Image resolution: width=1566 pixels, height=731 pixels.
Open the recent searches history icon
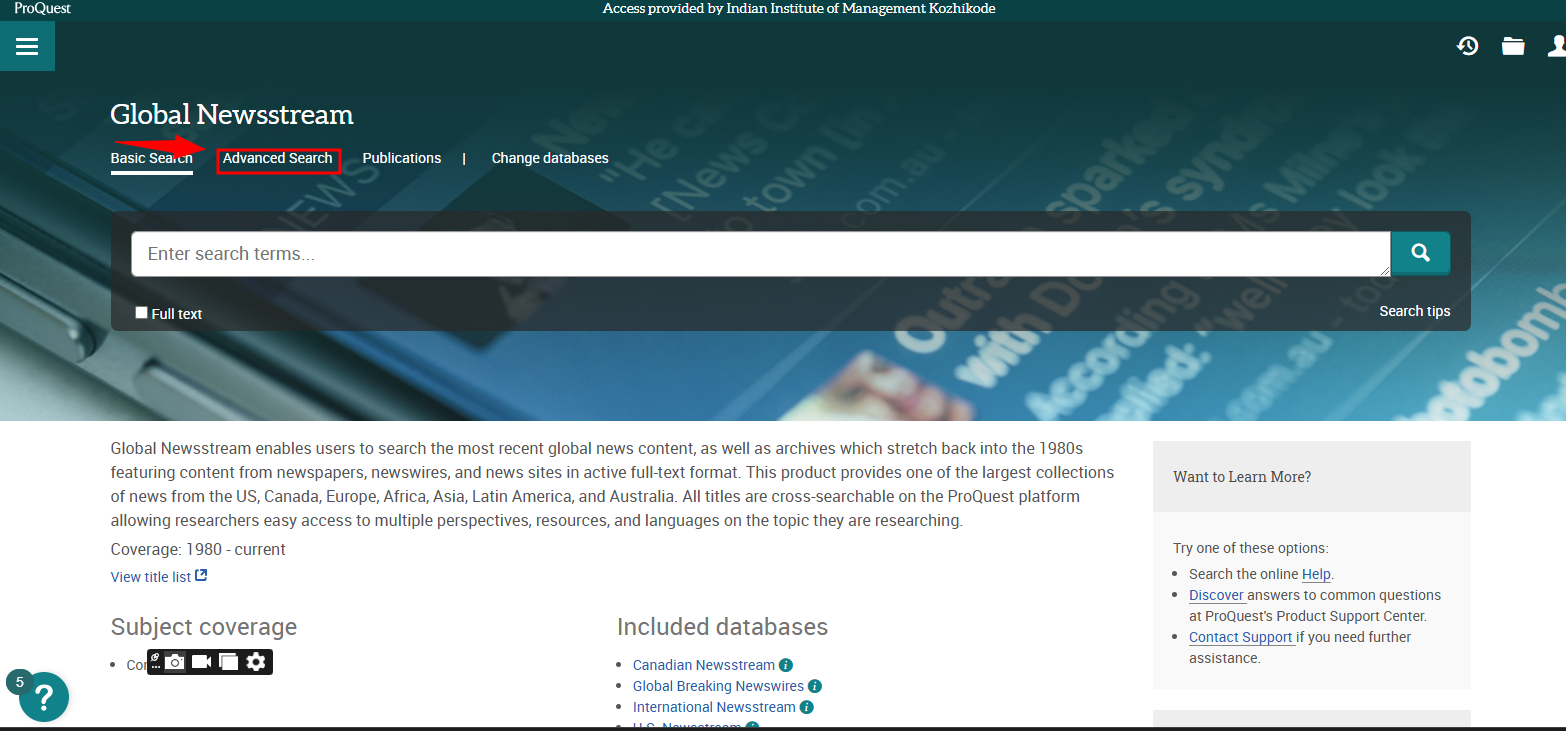coord(1467,46)
